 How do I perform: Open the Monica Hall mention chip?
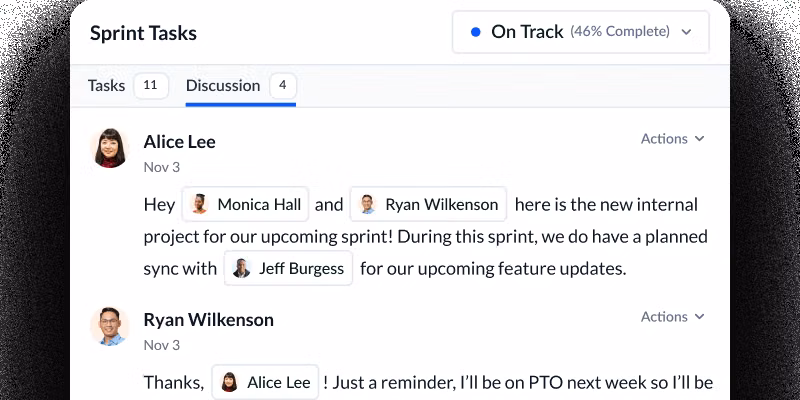tap(246, 205)
